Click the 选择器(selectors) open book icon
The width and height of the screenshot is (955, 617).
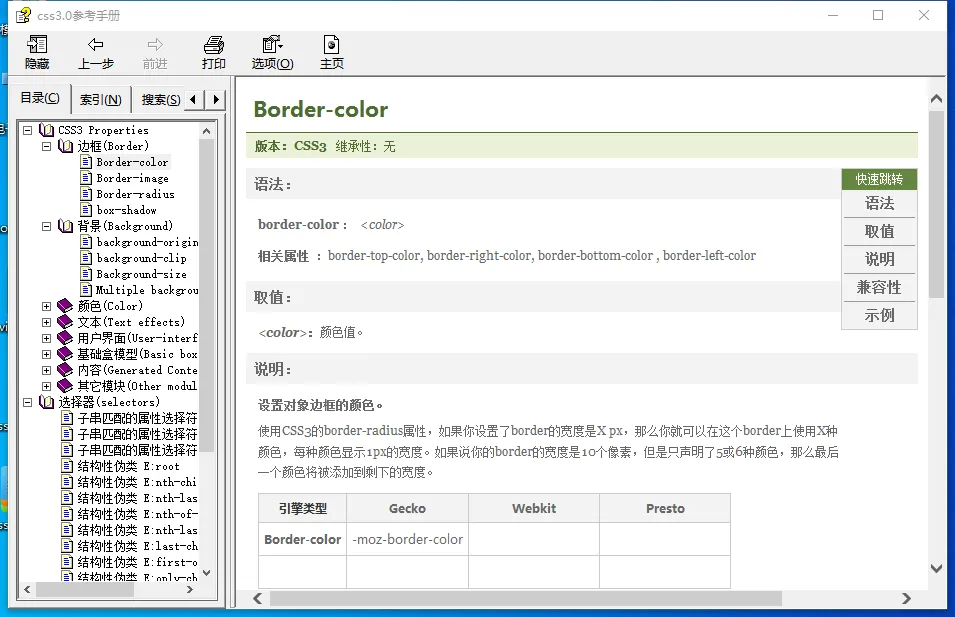coord(46,402)
